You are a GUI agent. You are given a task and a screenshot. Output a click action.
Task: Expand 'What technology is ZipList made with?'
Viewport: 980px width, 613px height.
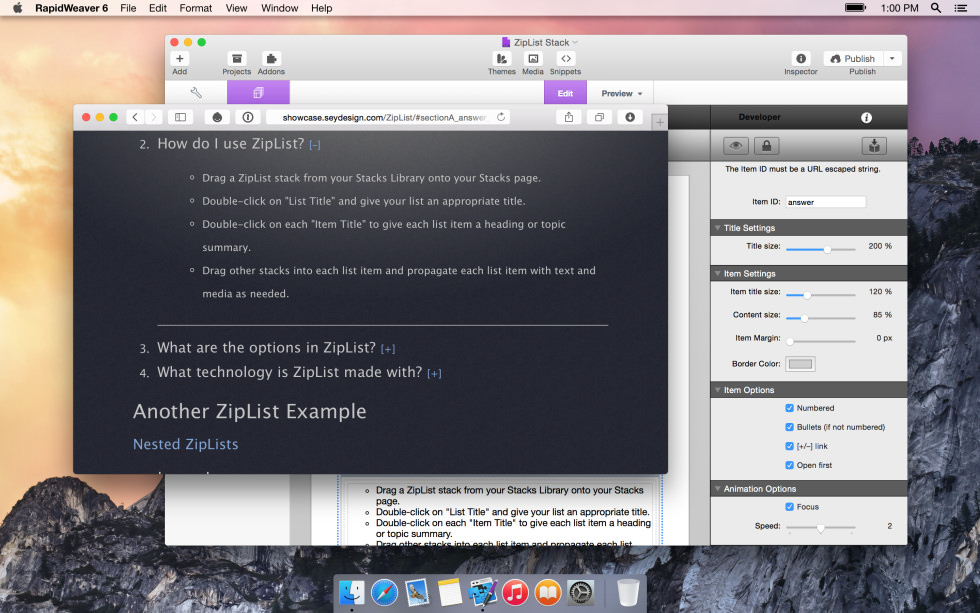[x=434, y=374]
